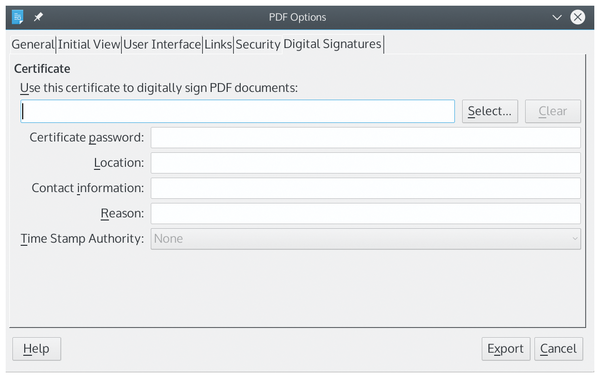Focus the certificate name field

tap(238, 111)
